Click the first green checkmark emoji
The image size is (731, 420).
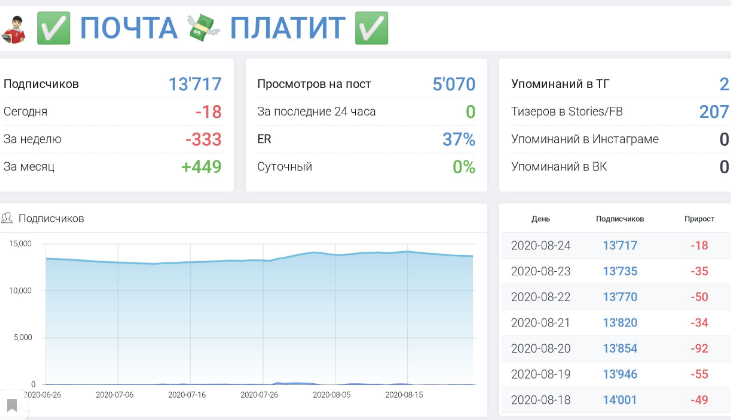click(54, 28)
